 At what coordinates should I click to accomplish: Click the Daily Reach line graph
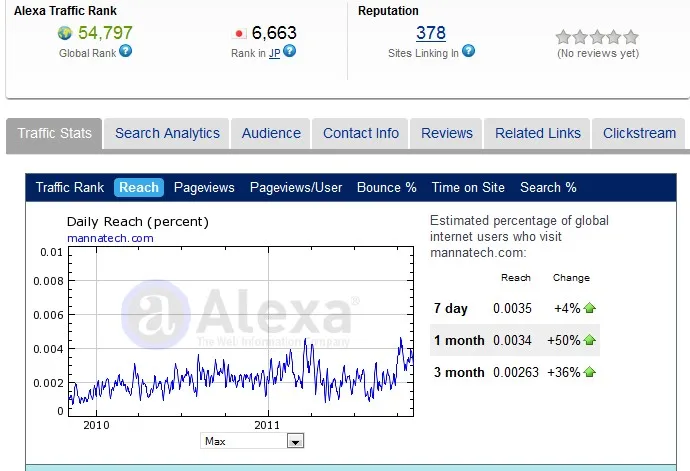[241, 331]
